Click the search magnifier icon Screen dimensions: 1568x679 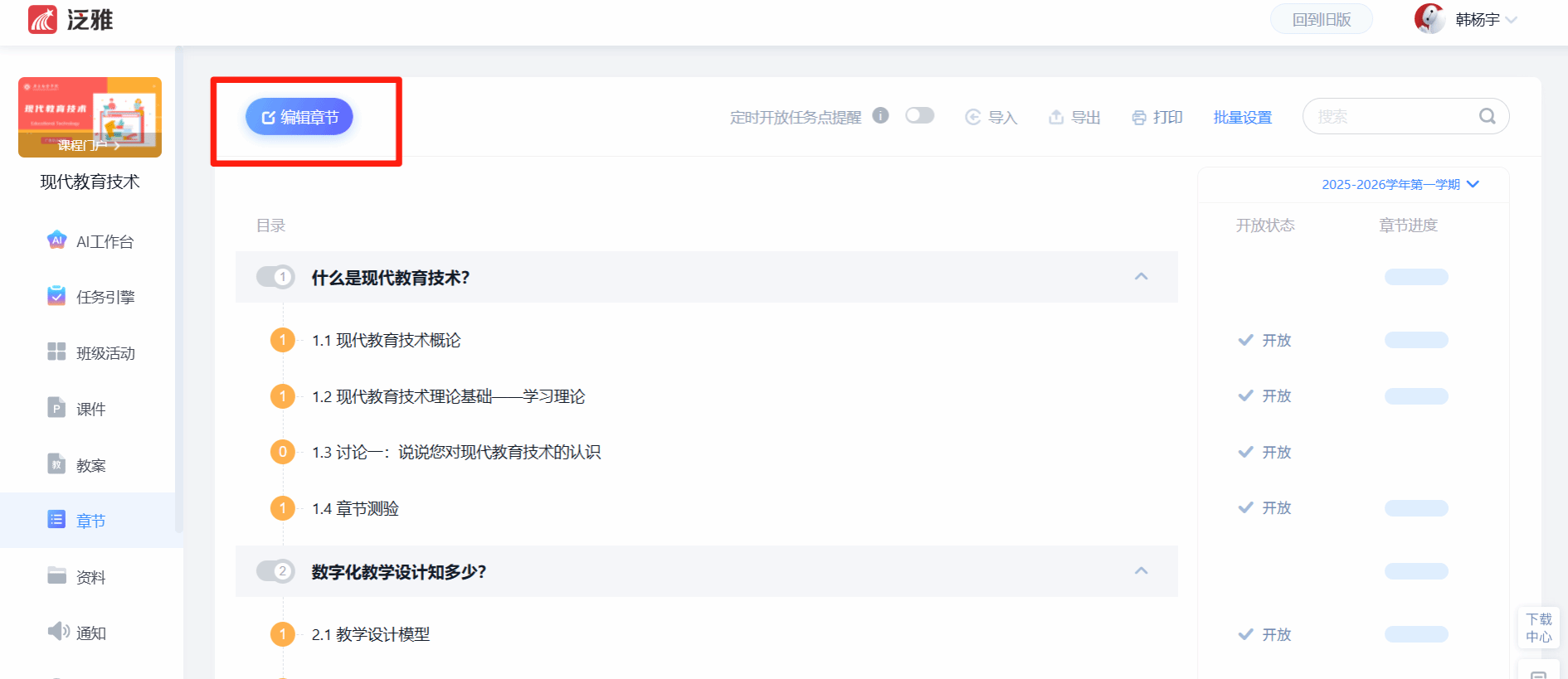click(1488, 116)
